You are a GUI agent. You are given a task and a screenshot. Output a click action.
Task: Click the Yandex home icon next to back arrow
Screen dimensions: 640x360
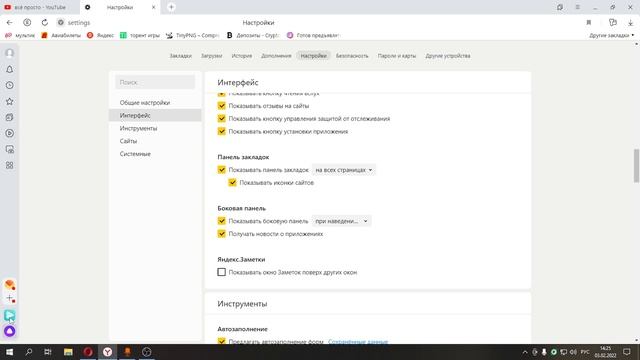27,22
